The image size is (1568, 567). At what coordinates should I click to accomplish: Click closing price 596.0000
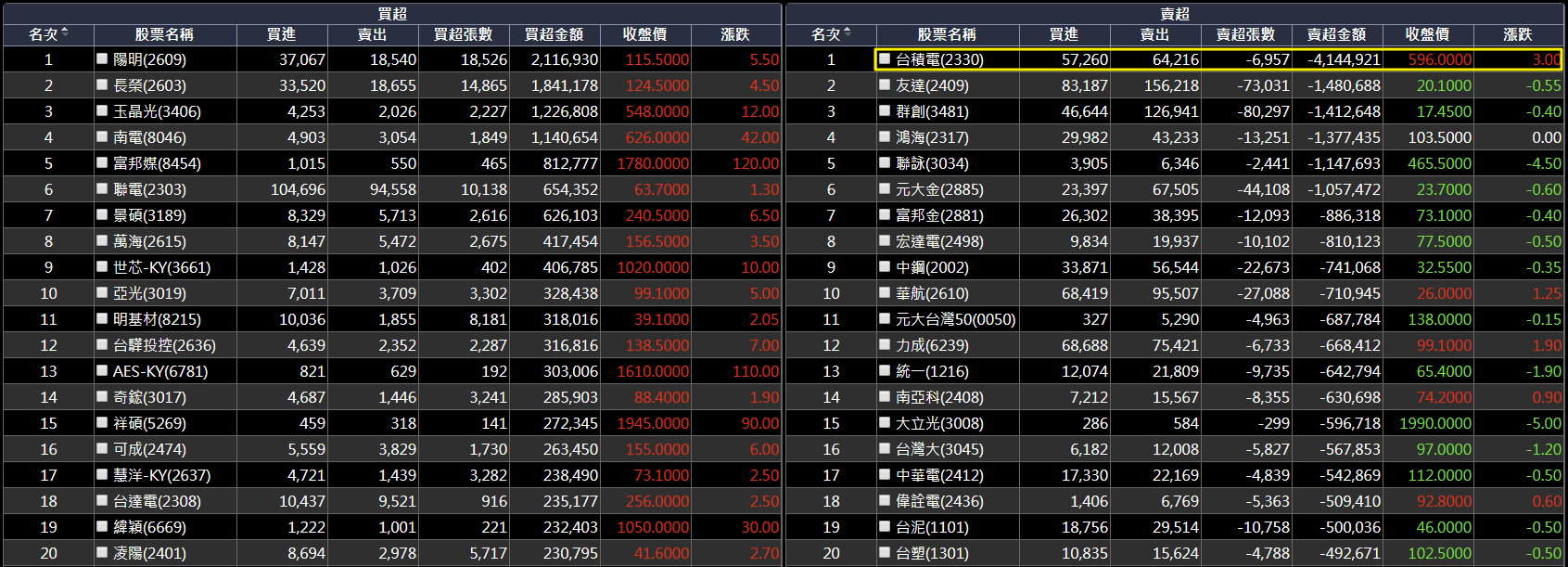pyautogui.click(x=1440, y=59)
